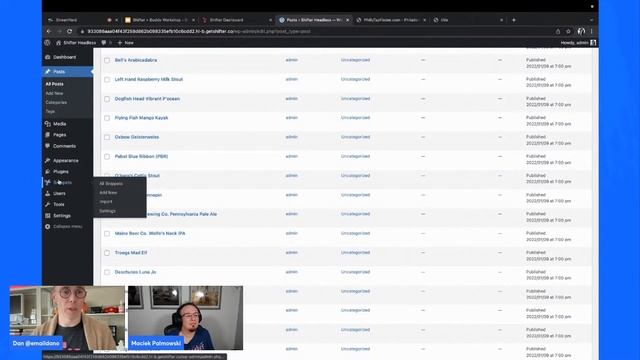Click the admin avatar in the admin bar

[593, 42]
